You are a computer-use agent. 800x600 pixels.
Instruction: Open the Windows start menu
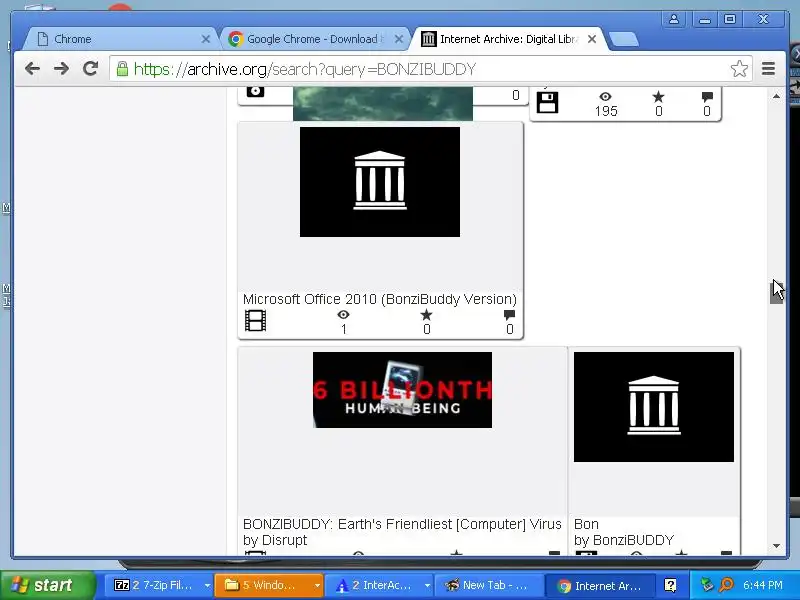click(x=47, y=585)
